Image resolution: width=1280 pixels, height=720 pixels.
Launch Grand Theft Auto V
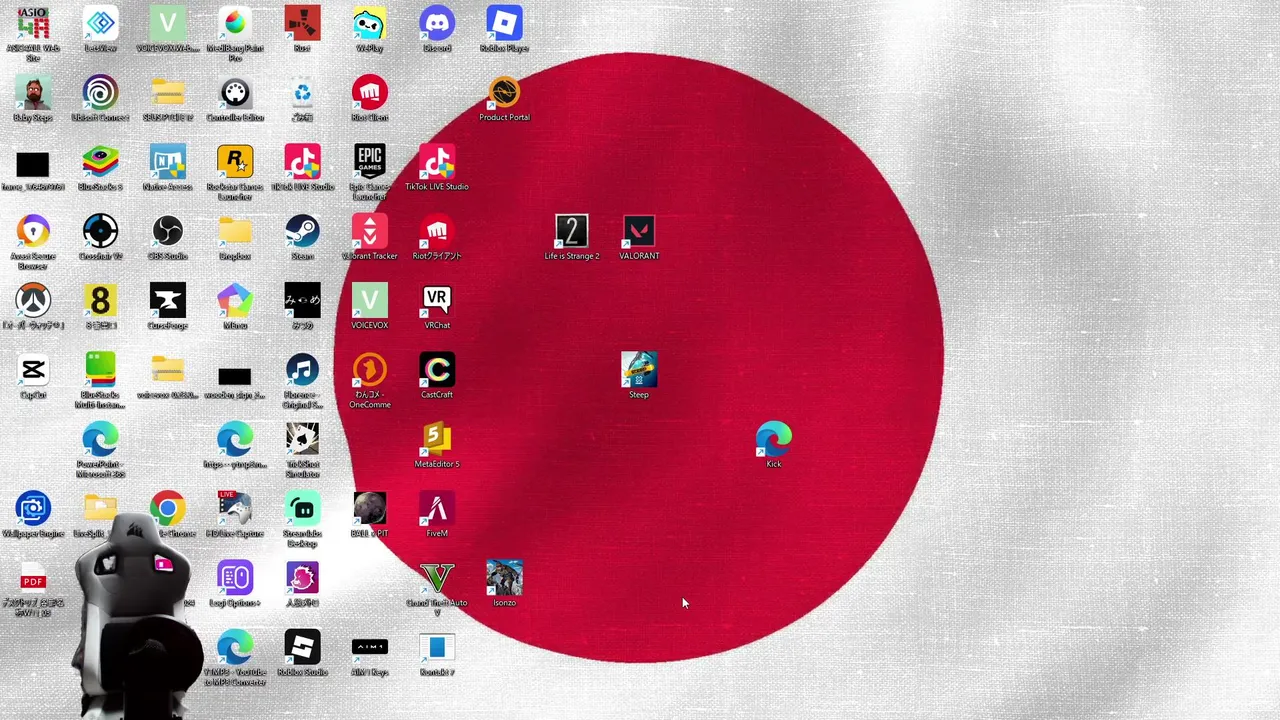click(437, 577)
